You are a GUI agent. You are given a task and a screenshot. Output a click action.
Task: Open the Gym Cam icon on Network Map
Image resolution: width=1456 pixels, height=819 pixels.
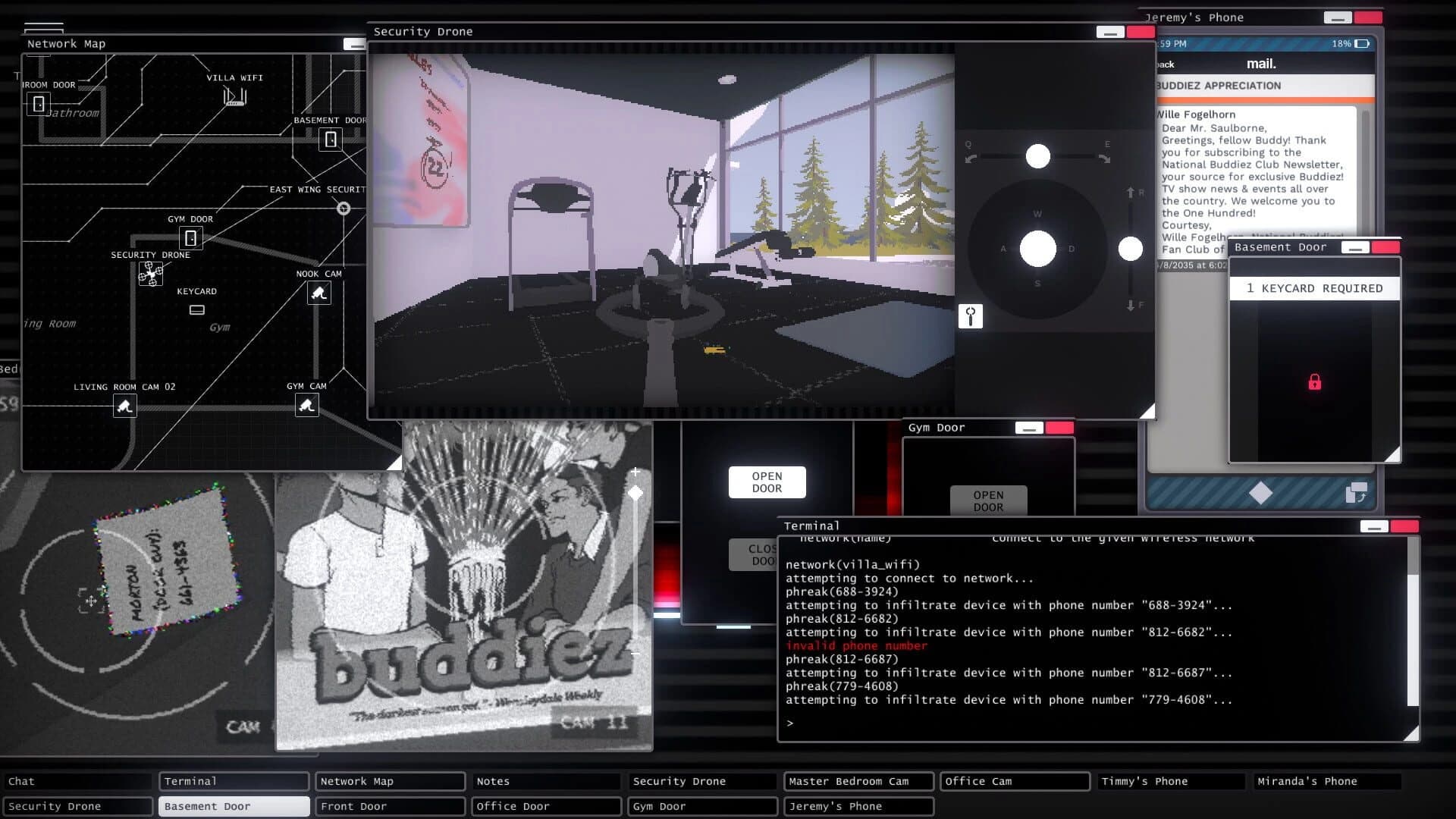coord(306,405)
